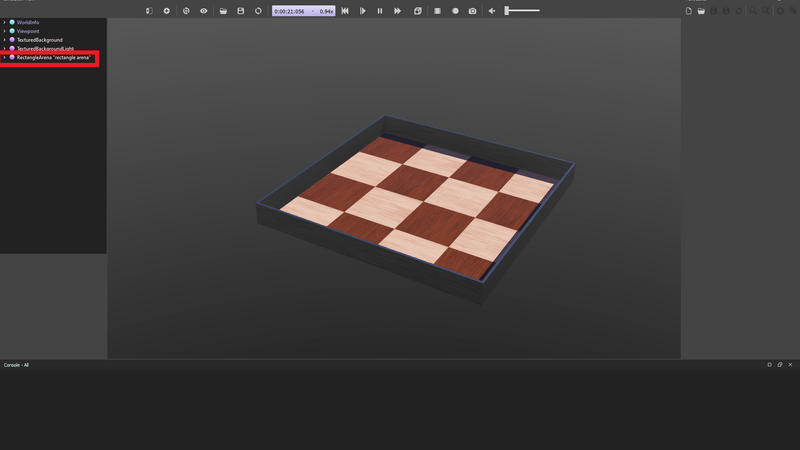Save the current world file

point(241,11)
